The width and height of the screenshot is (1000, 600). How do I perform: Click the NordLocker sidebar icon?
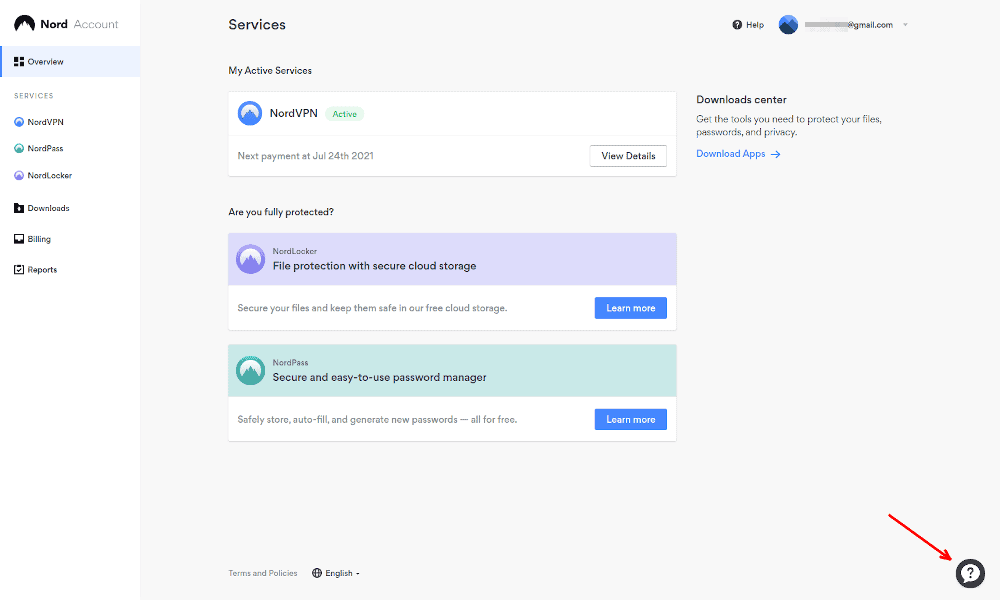coord(18,175)
